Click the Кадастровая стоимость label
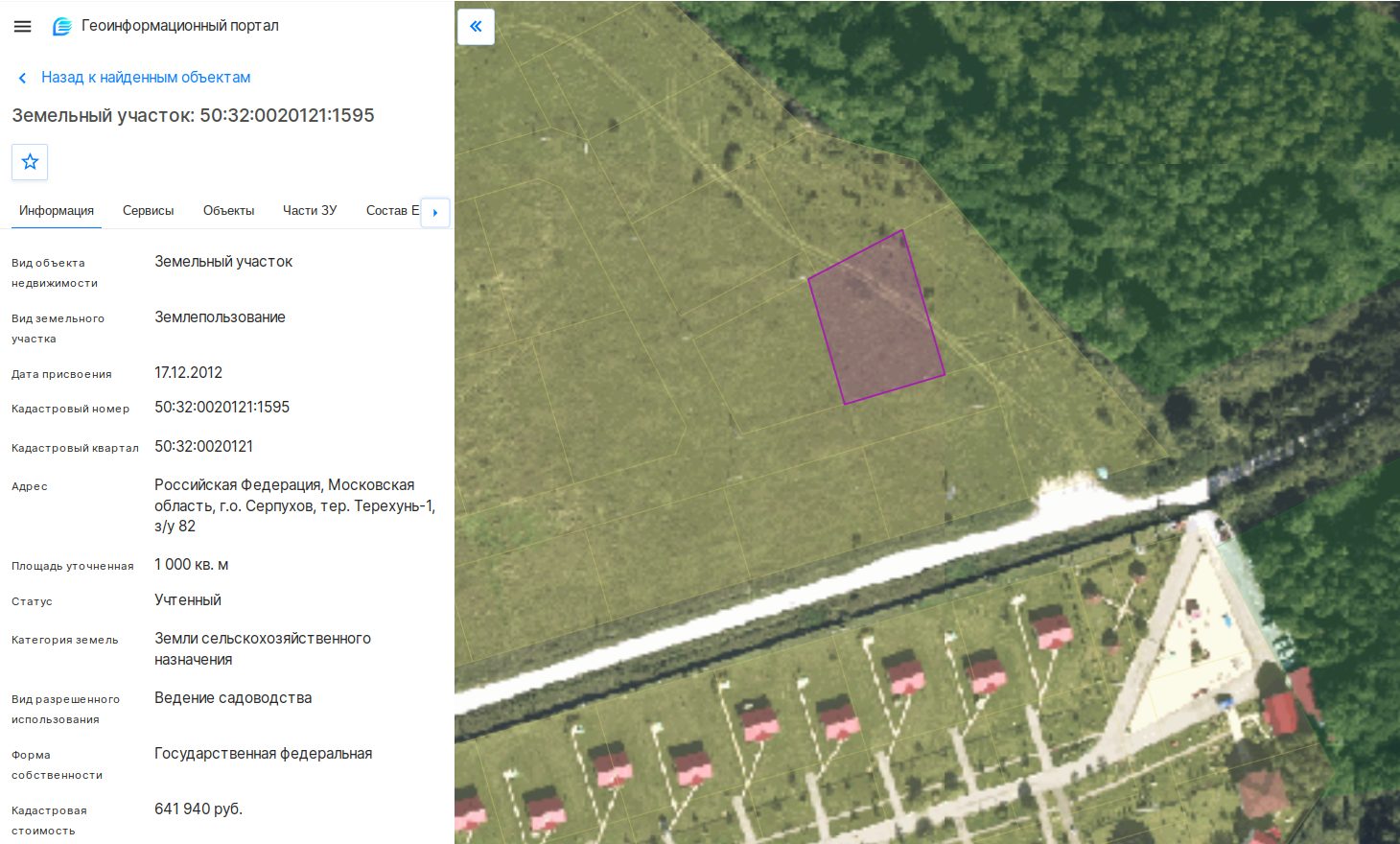The width and height of the screenshot is (1400, 844). click(49, 821)
